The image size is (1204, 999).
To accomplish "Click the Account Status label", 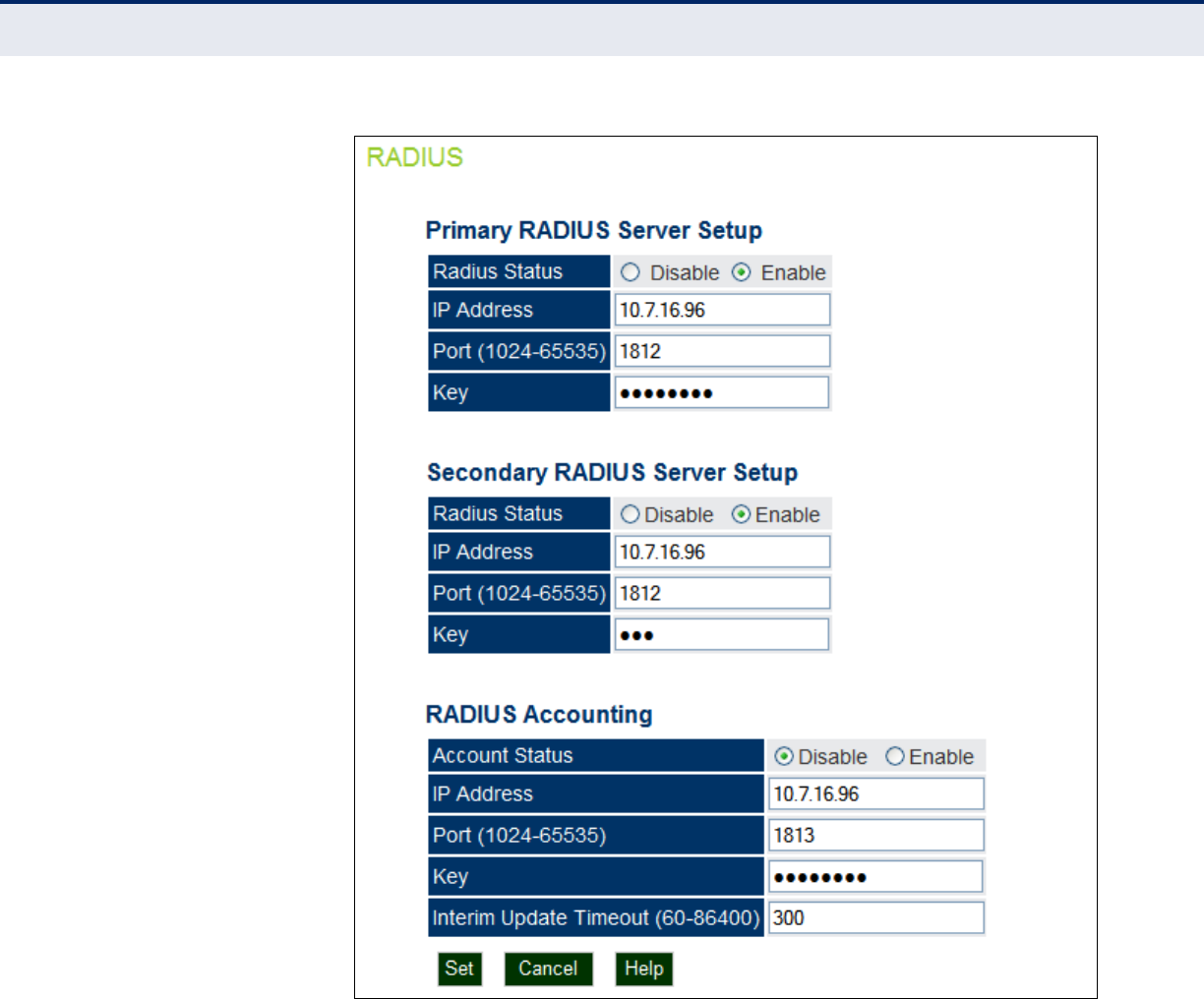I will (x=503, y=755).
